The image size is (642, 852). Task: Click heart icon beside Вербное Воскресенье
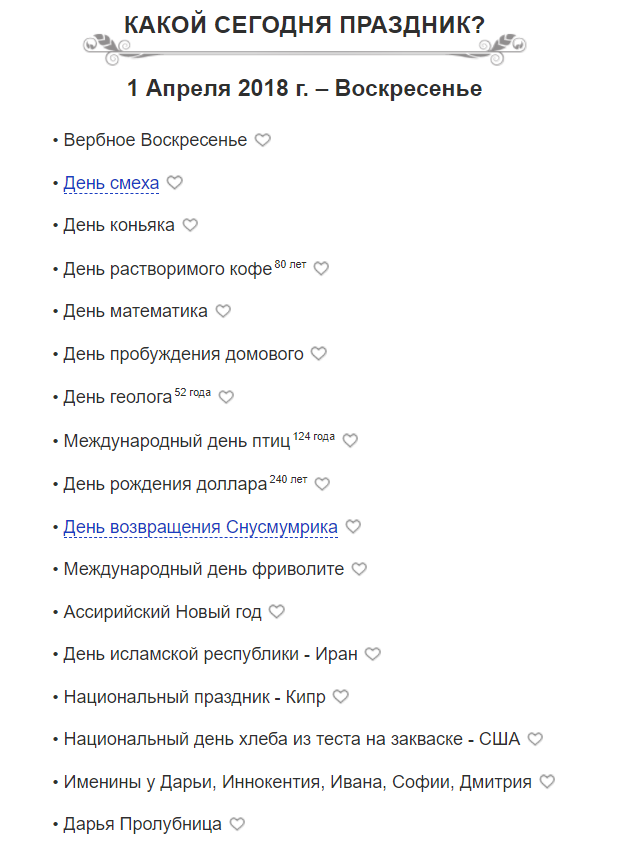(x=262, y=141)
